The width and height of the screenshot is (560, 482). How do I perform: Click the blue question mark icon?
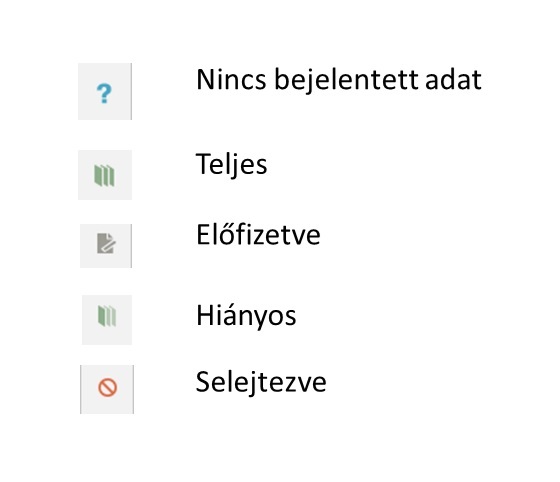(x=104, y=94)
